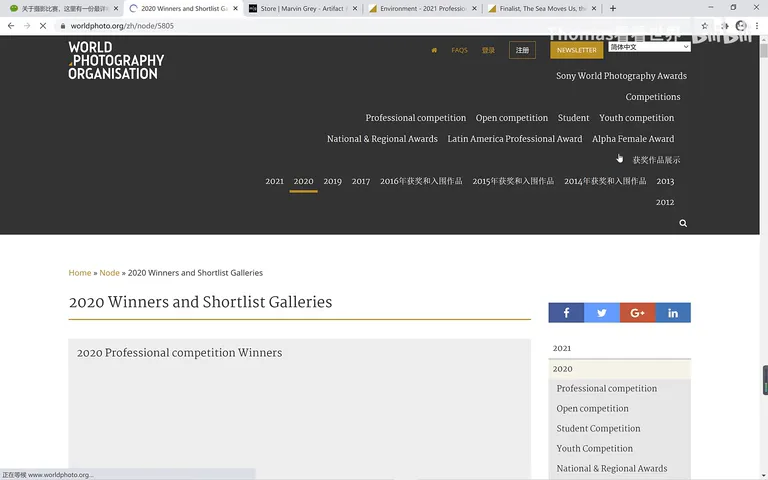This screenshot has height=480, width=768.
Task: Open FAQS link in header
Action: click(x=459, y=50)
